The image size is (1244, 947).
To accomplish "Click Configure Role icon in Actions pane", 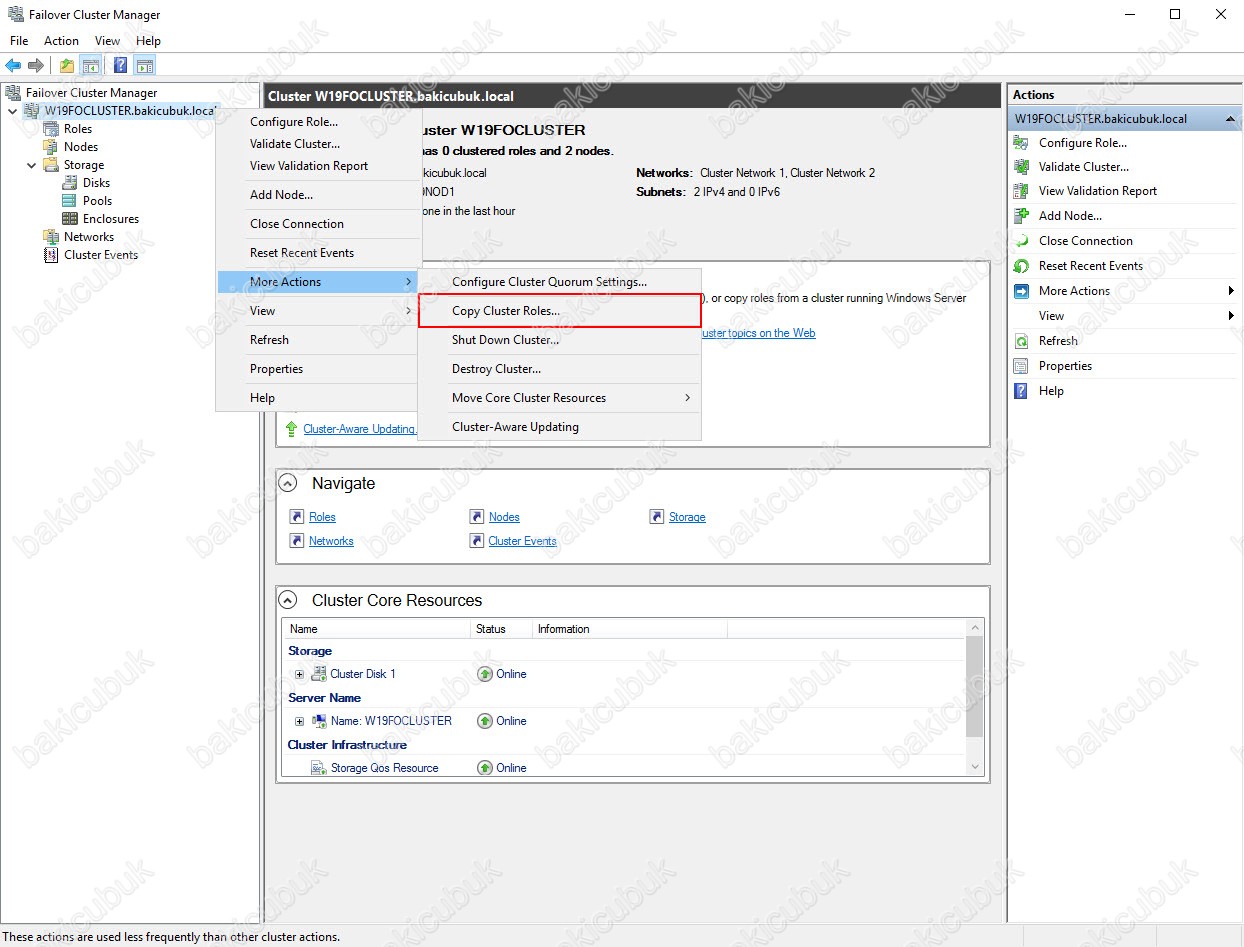I will click(1021, 143).
